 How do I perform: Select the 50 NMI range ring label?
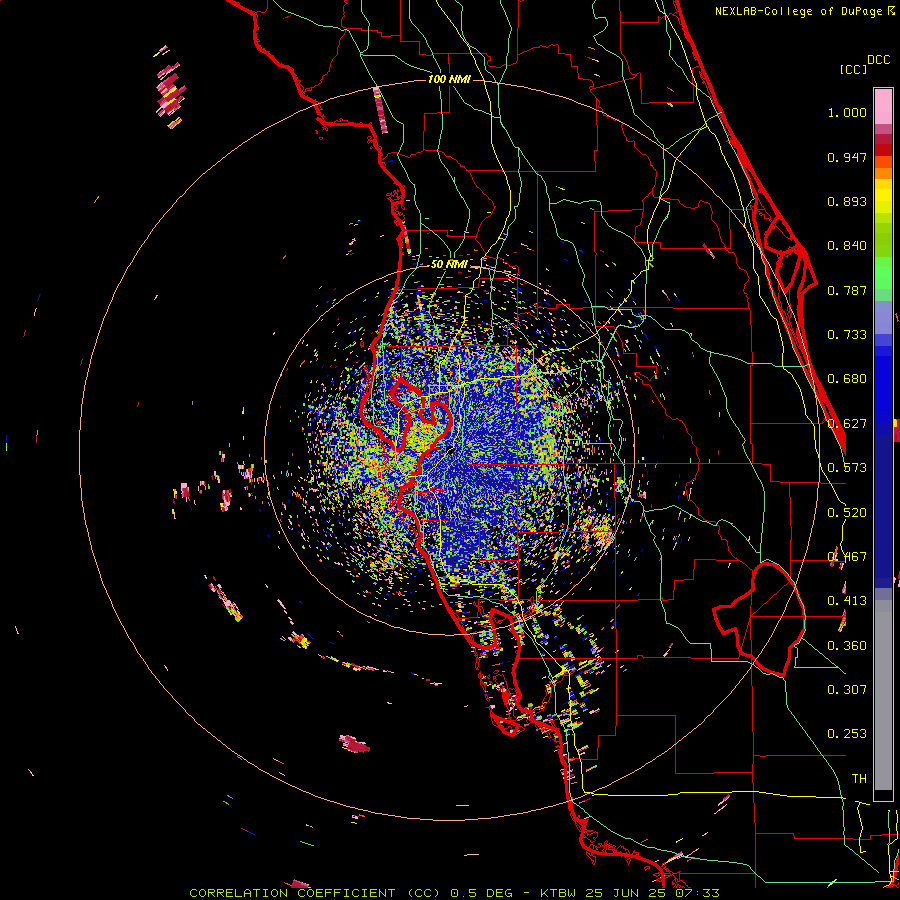click(x=449, y=264)
